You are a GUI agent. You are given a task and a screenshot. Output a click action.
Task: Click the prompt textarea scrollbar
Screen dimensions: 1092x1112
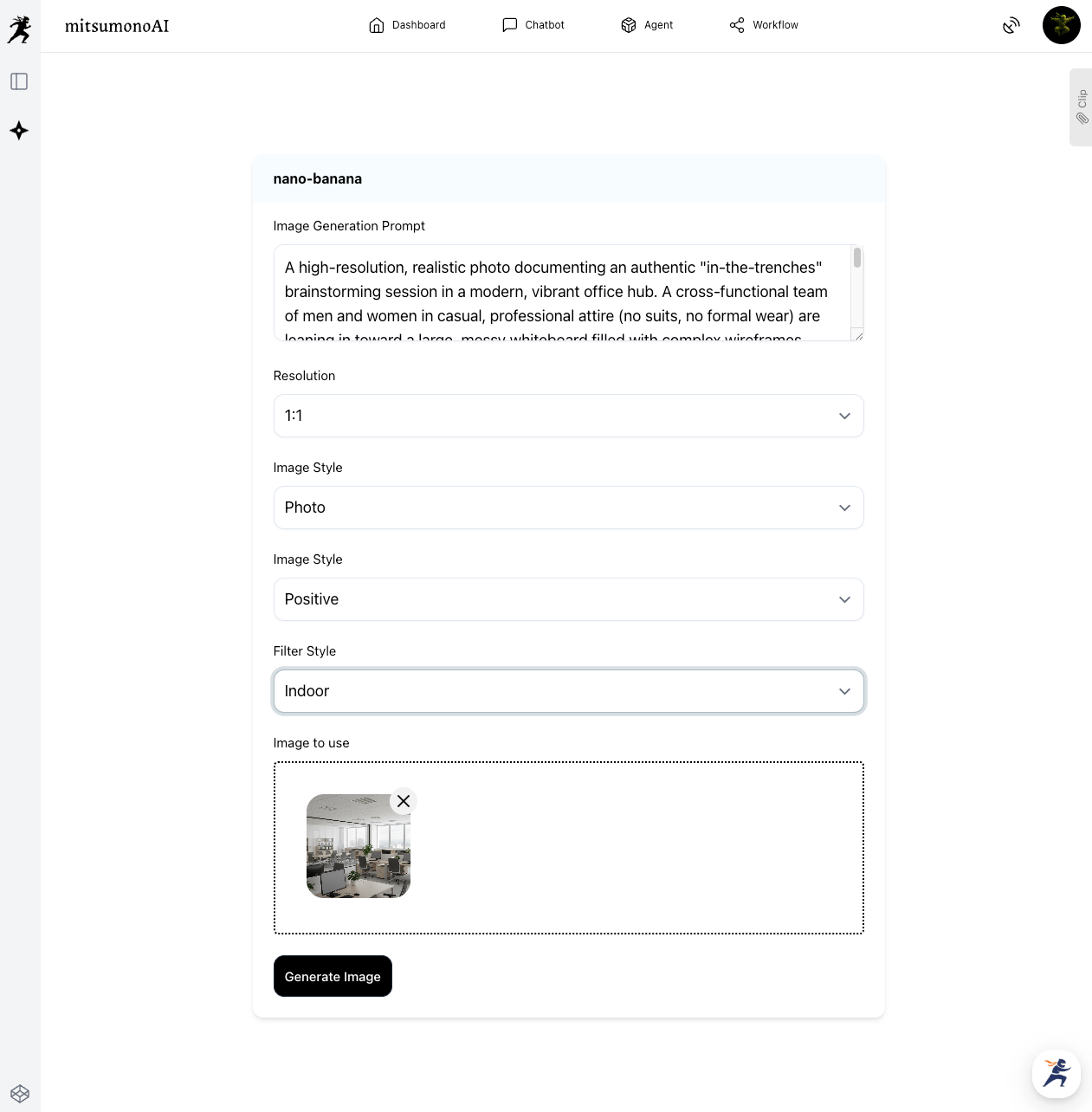coord(856,258)
